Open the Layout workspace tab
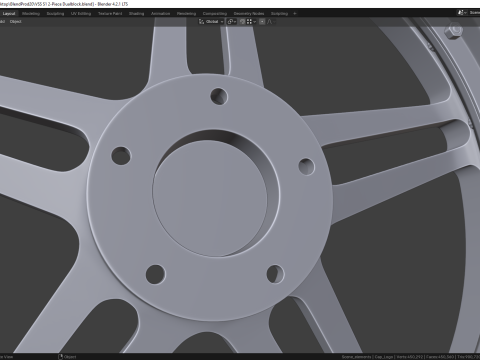Viewport: 480px width, 360px height. [9, 14]
